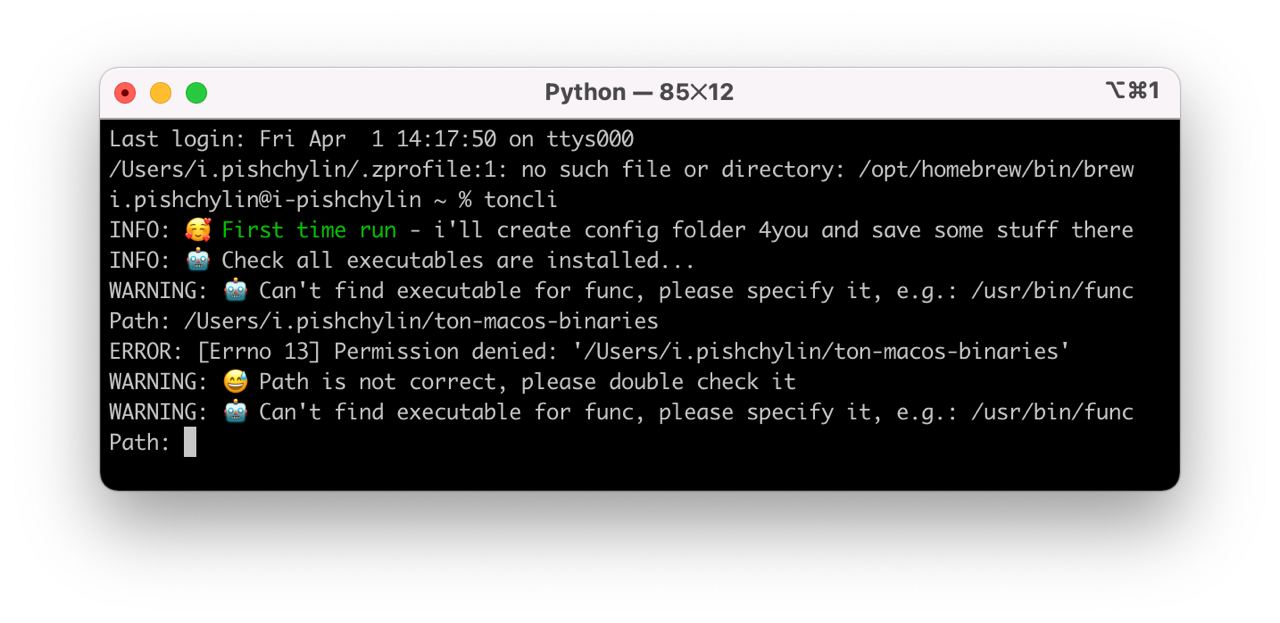Viewport: 1280px width, 623px height.
Task: Place cursor at the blinking block after Path:
Action: coord(190,442)
